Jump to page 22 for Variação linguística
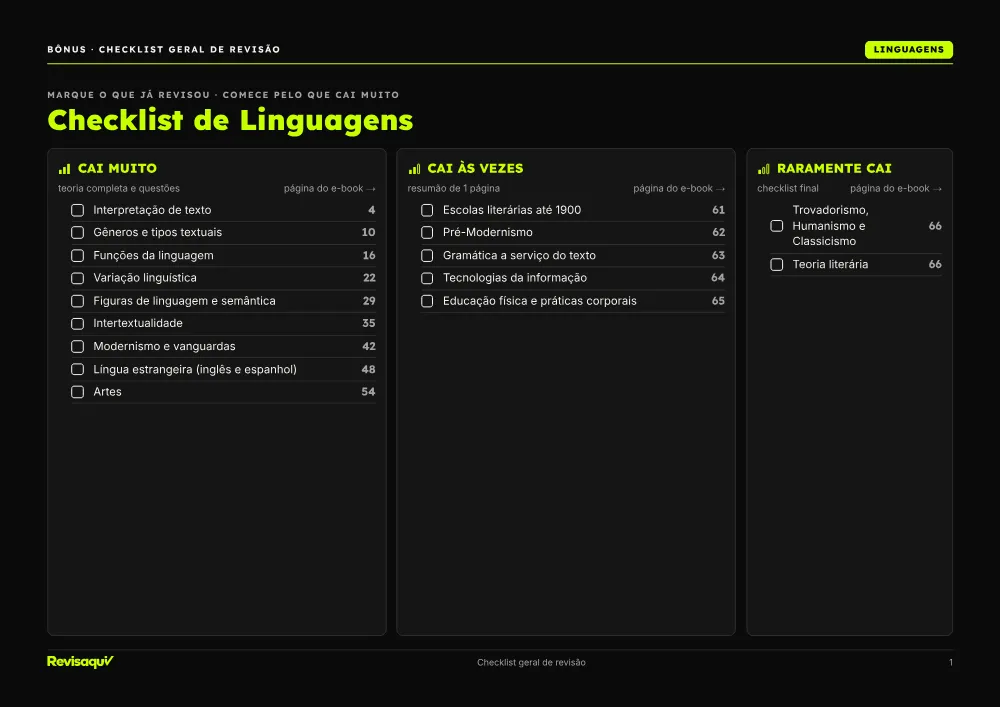Image resolution: width=1000 pixels, height=707 pixels. (369, 278)
